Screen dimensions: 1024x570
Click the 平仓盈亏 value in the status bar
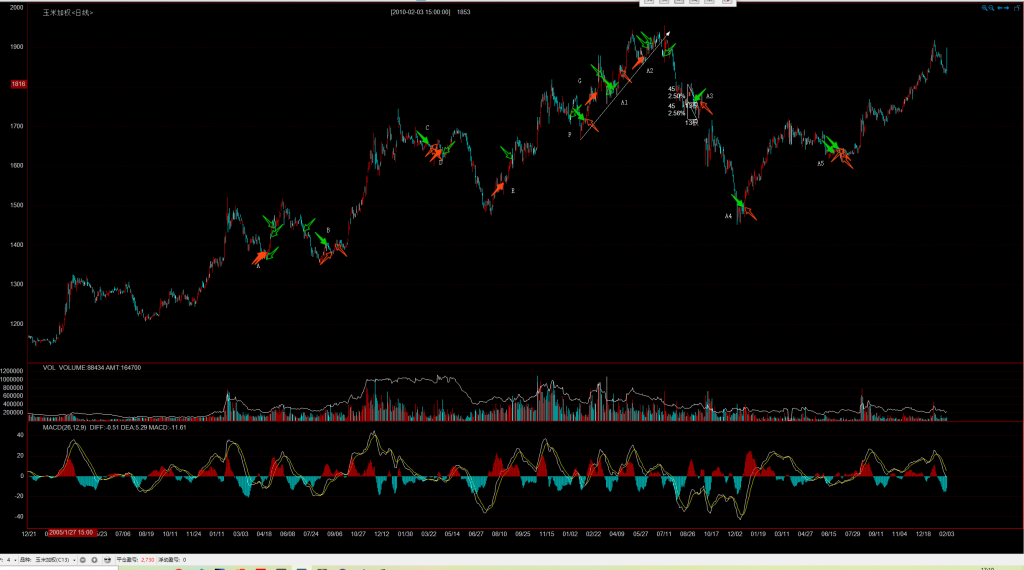click(146, 560)
